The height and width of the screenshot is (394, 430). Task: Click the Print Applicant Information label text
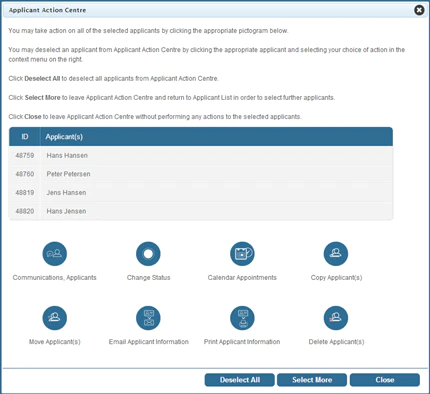(x=242, y=342)
